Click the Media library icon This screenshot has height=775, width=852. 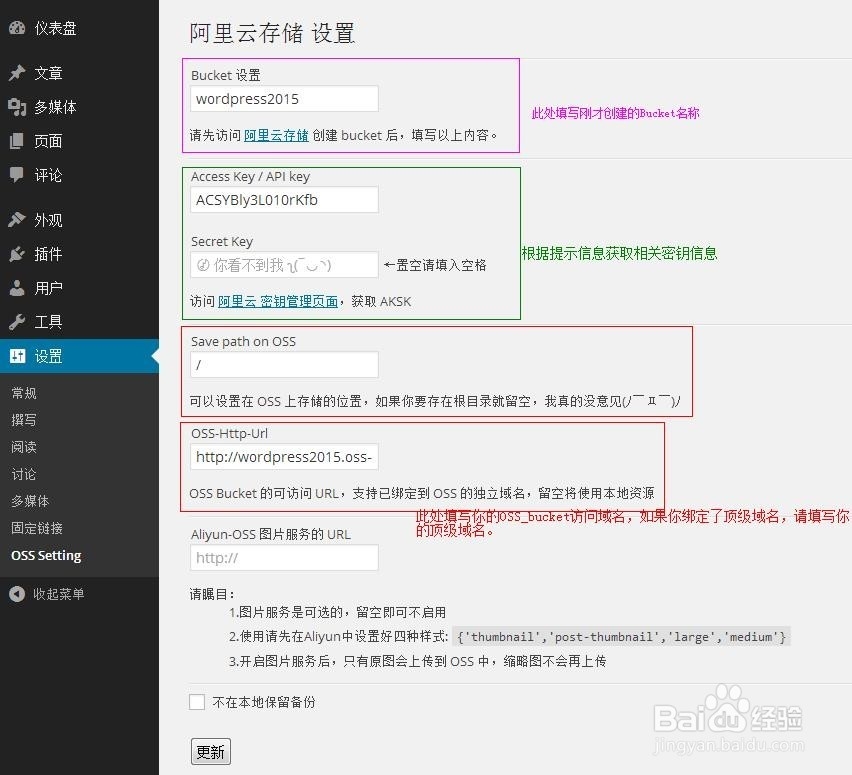point(17,107)
